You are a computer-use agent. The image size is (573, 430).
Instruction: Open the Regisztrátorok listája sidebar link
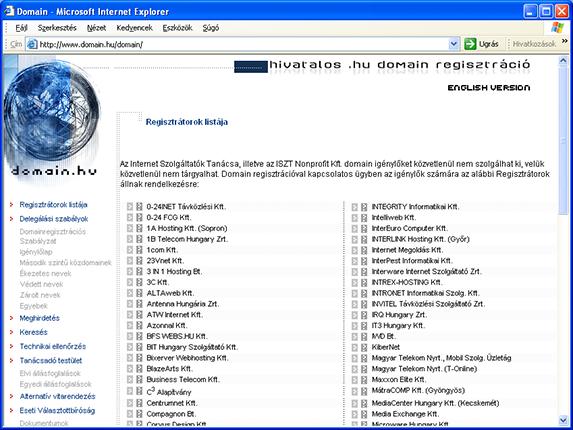coord(53,205)
